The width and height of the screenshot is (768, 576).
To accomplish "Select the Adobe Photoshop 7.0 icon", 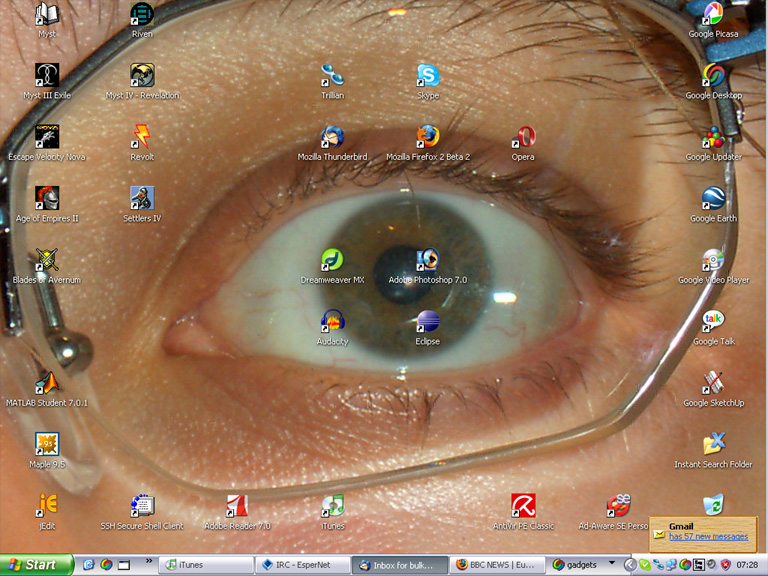I will click(x=428, y=266).
